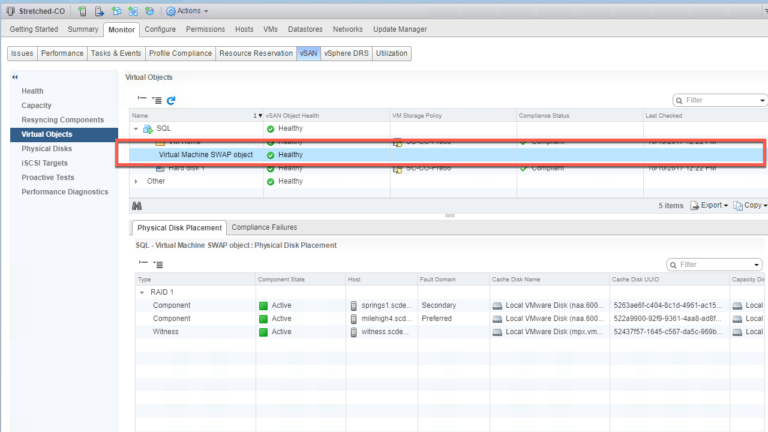This screenshot has height=432, width=768.
Task: Click the SQL virtual machine icon
Action: tap(148, 129)
